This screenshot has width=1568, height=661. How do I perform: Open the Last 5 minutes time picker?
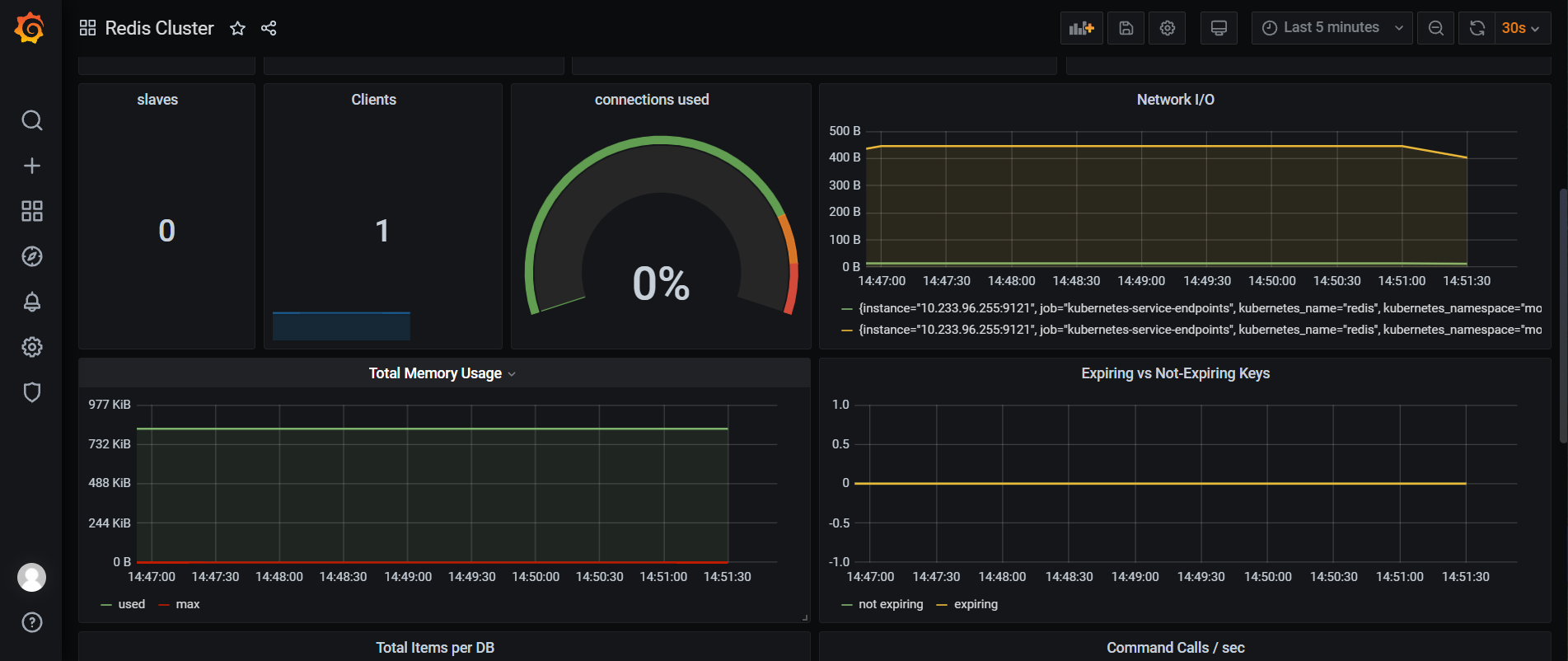1332,28
